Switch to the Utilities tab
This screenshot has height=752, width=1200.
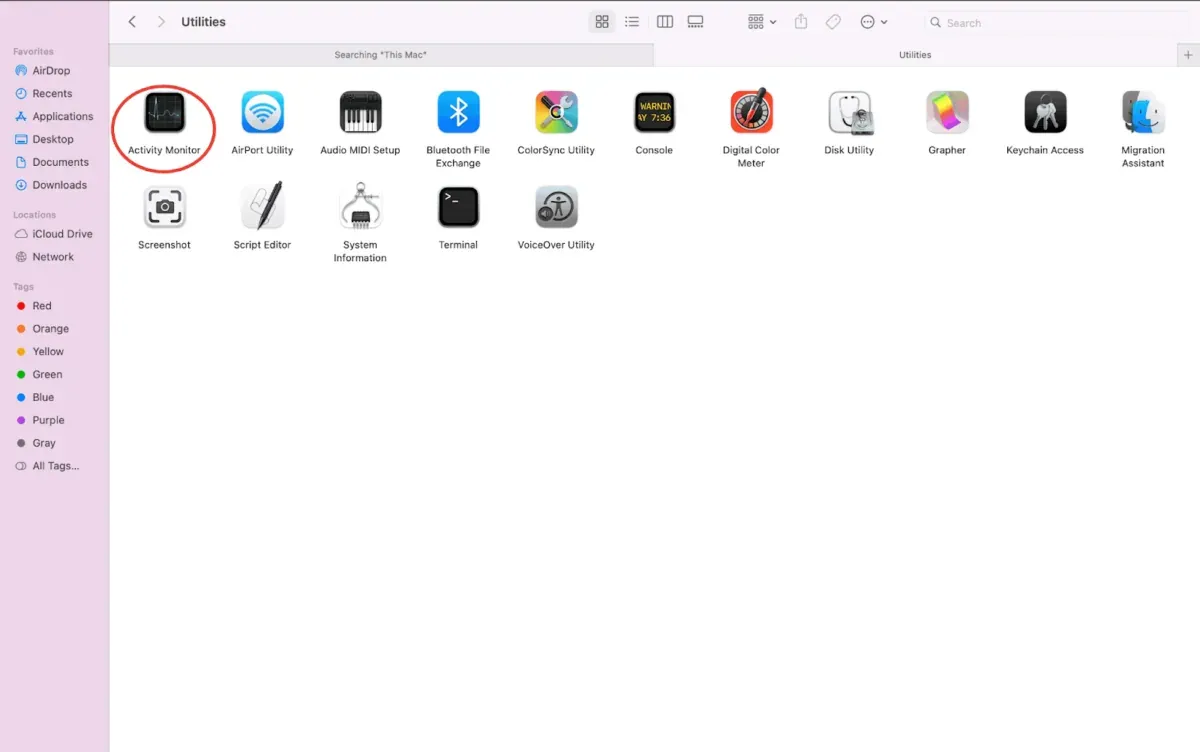pyautogui.click(x=915, y=55)
